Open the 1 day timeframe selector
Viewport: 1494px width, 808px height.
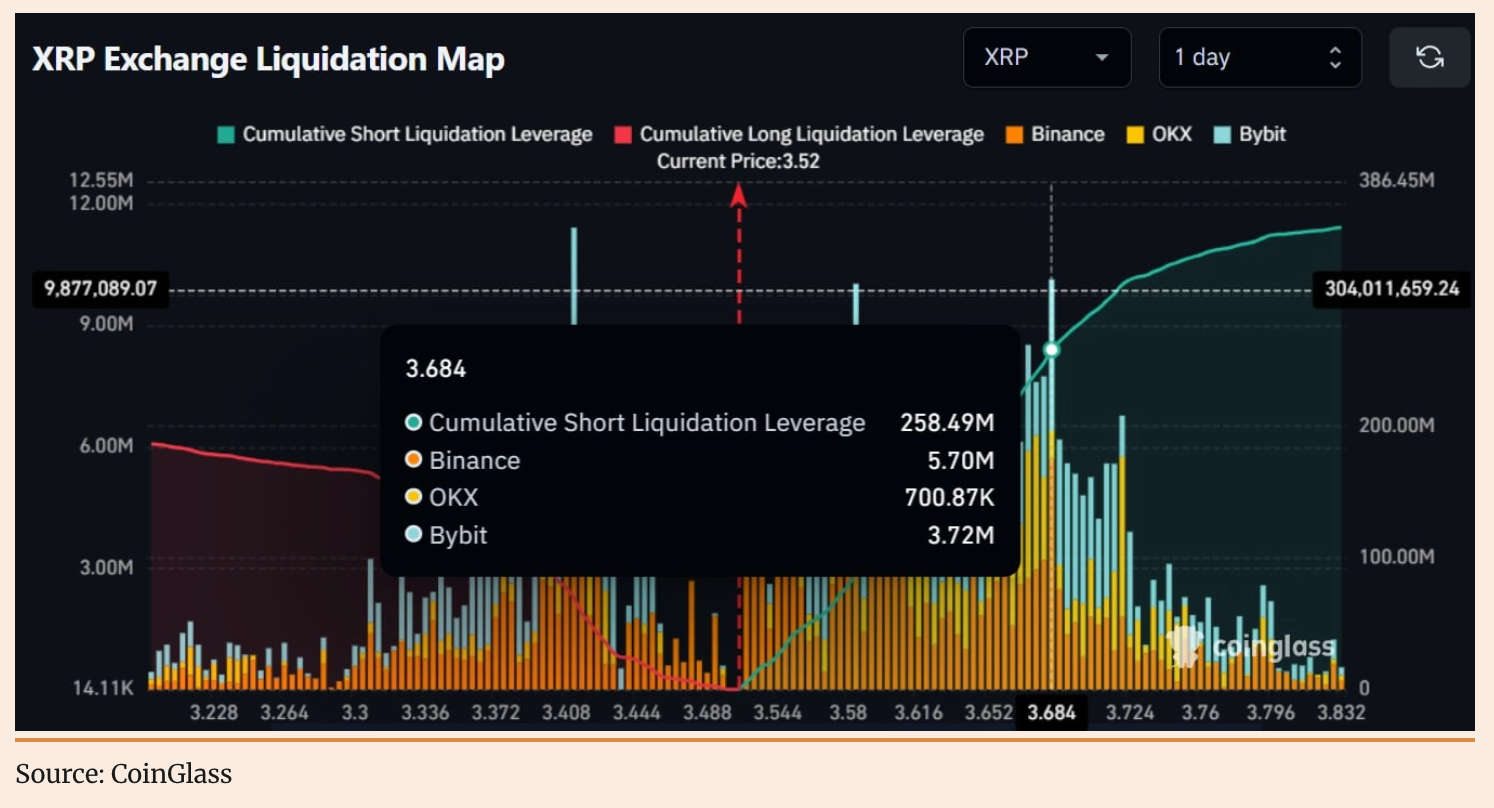1258,58
